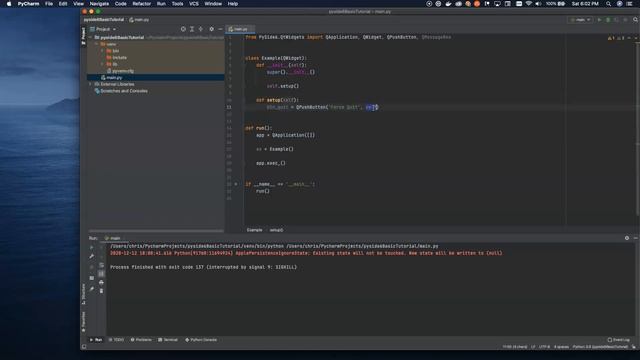Viewport: 640px width, 360px height.
Task: Open main run configuration dropdown
Action: click(x=580, y=20)
